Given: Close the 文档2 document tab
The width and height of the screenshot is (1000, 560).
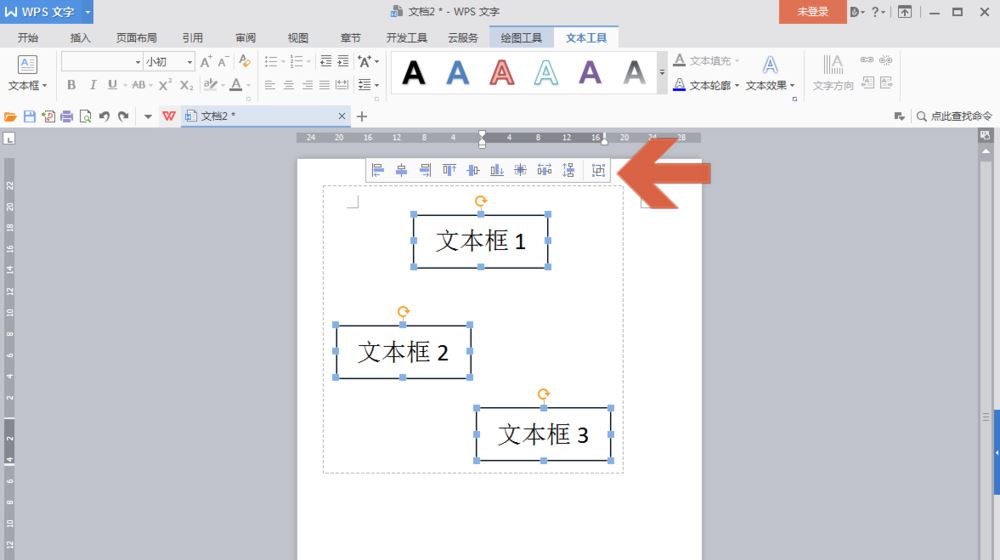Looking at the screenshot, I should 342,116.
